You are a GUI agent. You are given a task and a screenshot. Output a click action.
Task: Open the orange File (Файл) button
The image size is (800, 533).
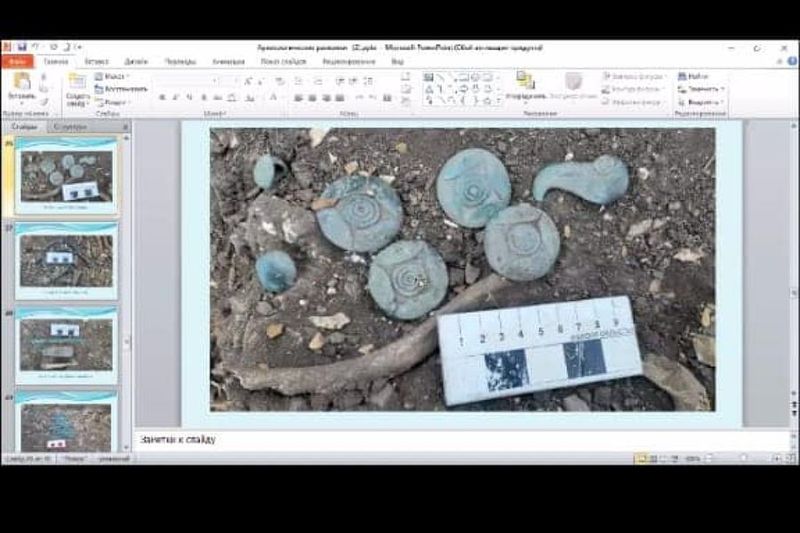tap(16, 61)
